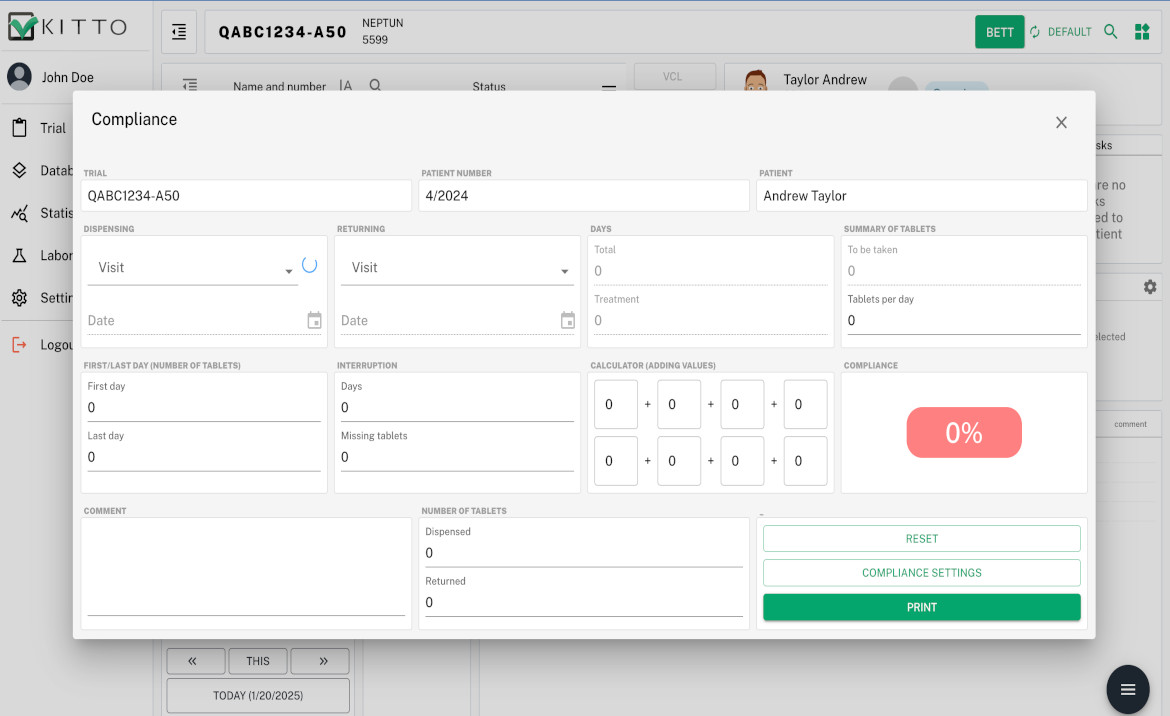Expand the Dispensing Visit dropdown
Image resolution: width=1170 pixels, height=716 pixels.
(192, 268)
